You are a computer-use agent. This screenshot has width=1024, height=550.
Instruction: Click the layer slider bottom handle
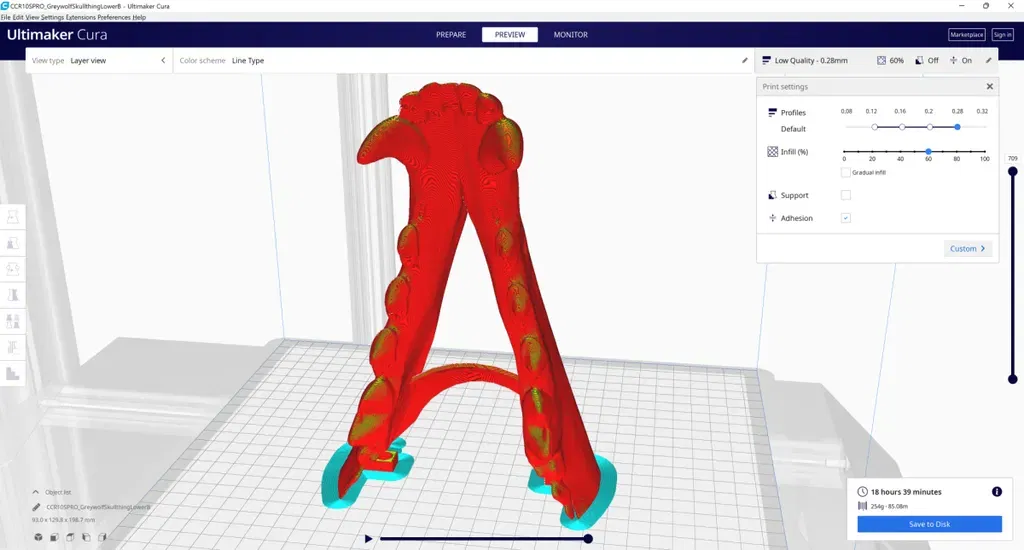click(x=1012, y=379)
